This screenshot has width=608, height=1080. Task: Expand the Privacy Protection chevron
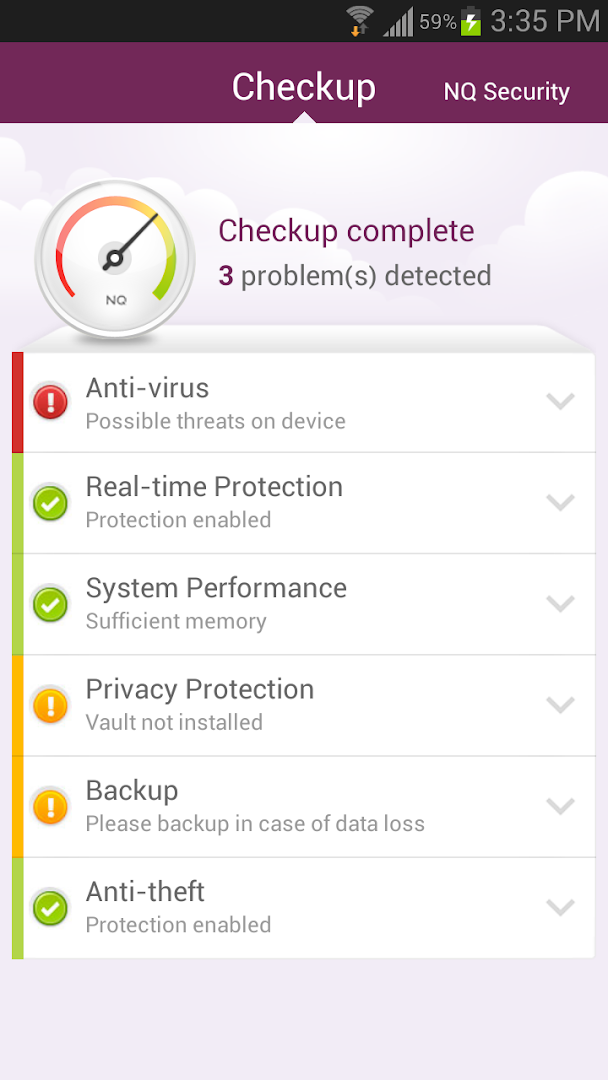(x=561, y=705)
